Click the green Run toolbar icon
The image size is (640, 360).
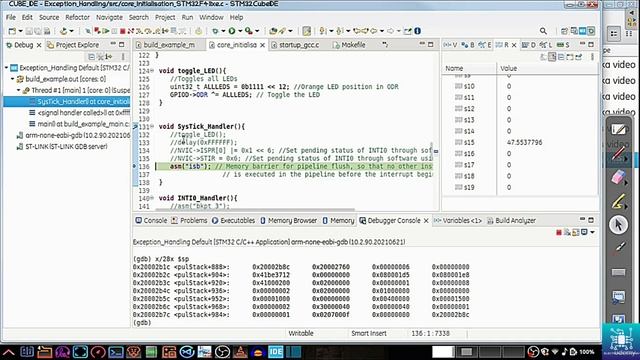pos(232,31)
